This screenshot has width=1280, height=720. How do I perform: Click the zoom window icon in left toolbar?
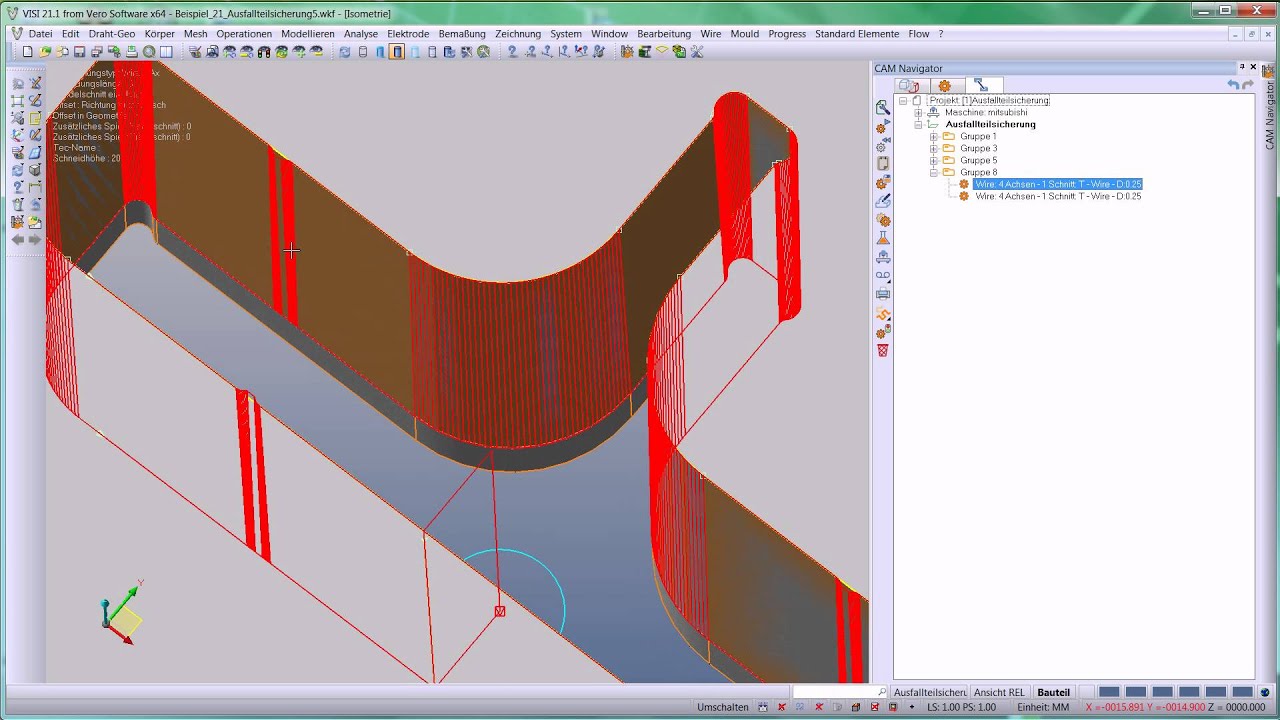pos(17,100)
